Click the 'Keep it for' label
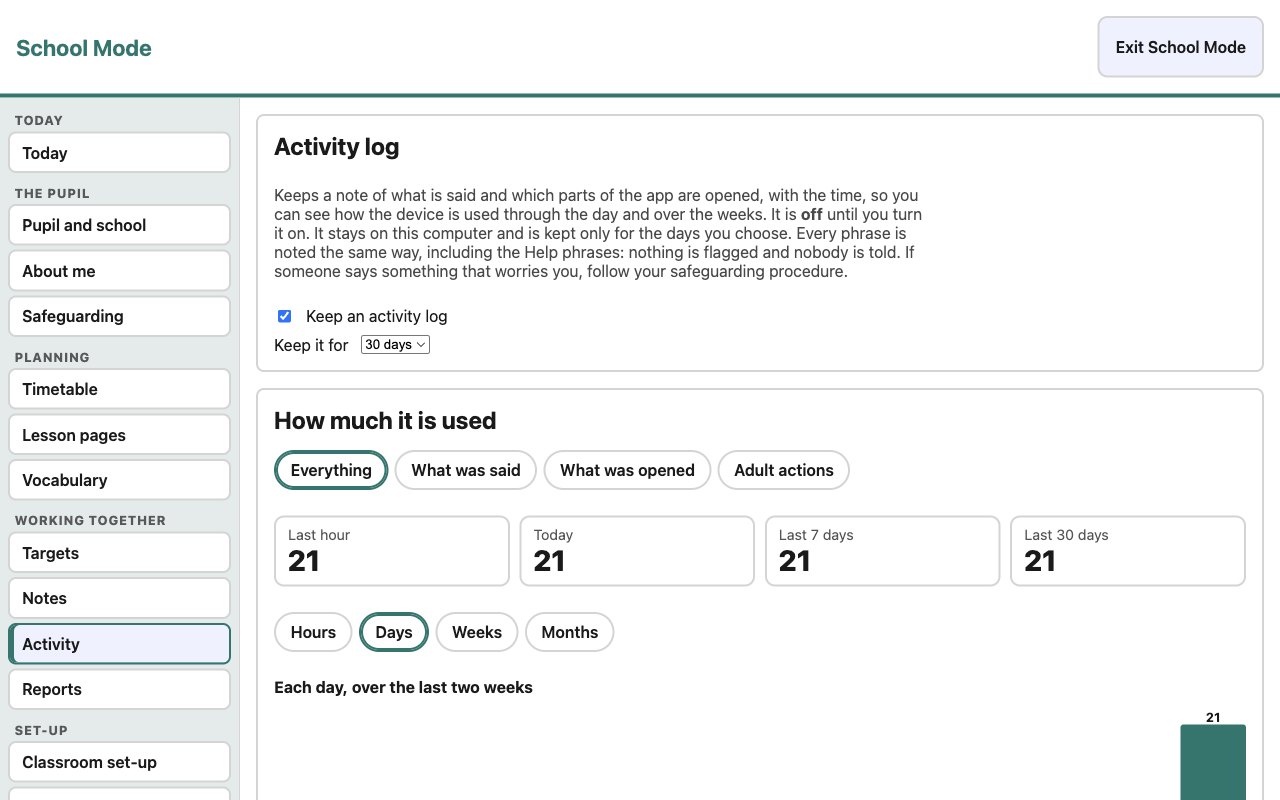 coord(311,345)
